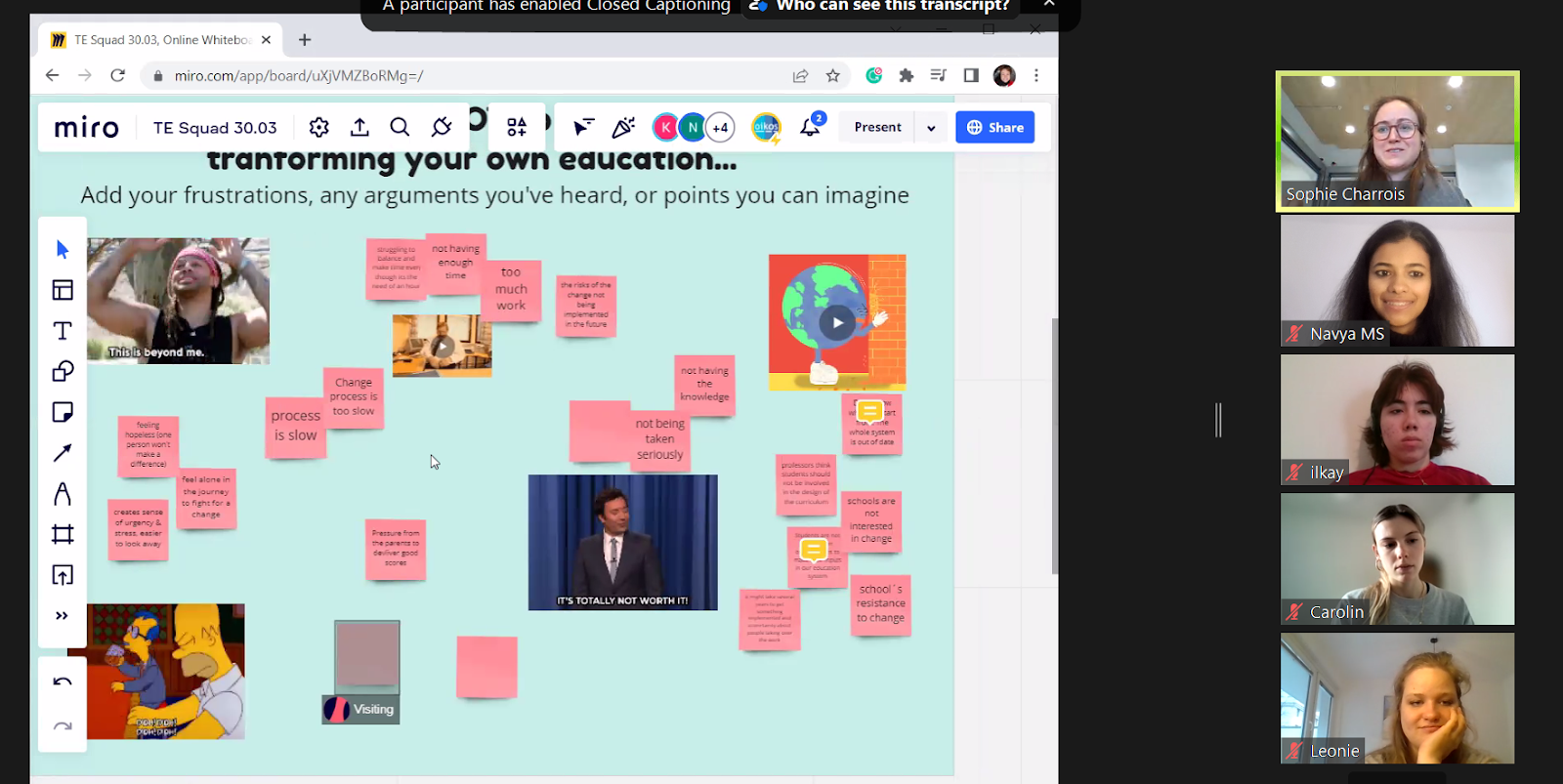The image size is (1563, 784).
Task: Open the Chrome profile avatar
Action: click(1004, 75)
